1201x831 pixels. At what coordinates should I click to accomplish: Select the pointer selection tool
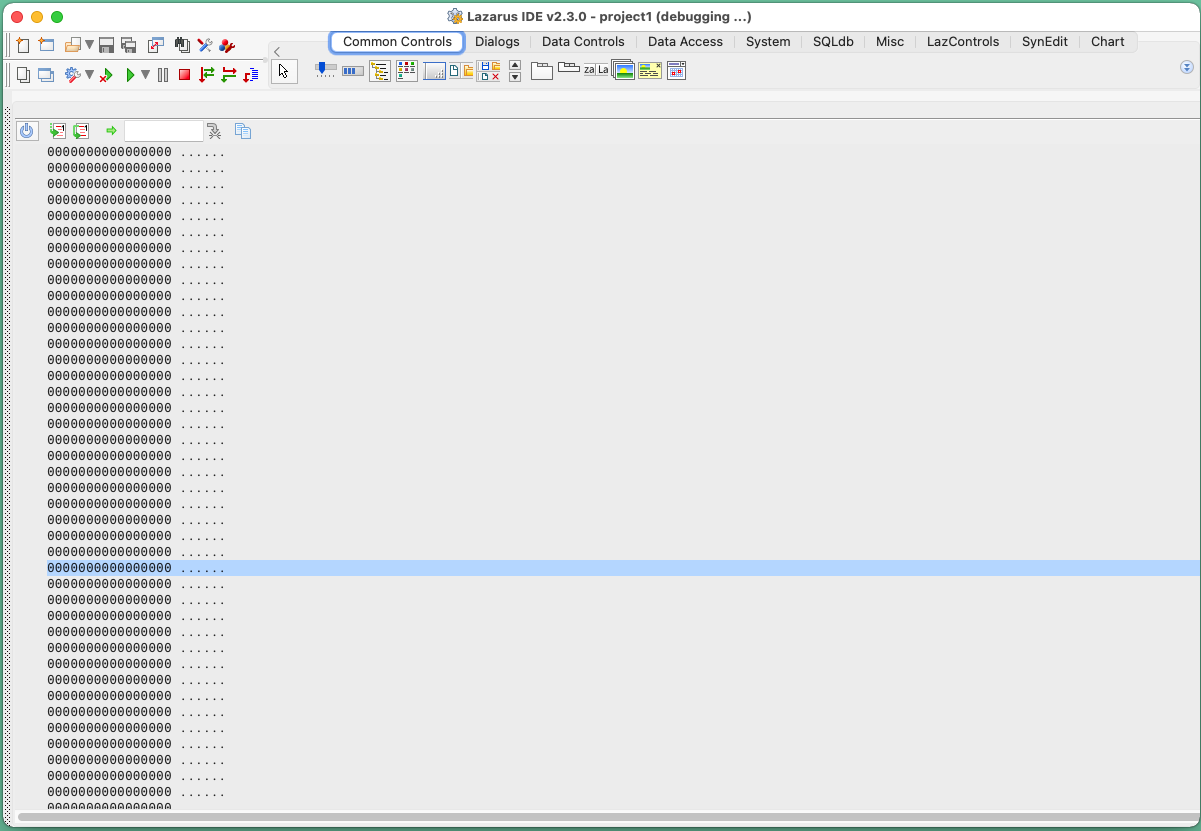284,71
